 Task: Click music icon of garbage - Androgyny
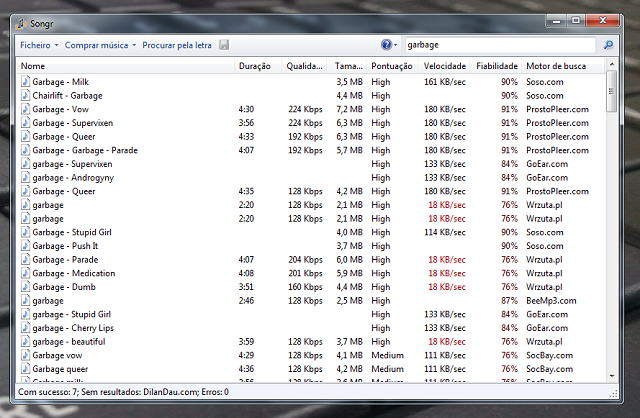click(x=25, y=178)
